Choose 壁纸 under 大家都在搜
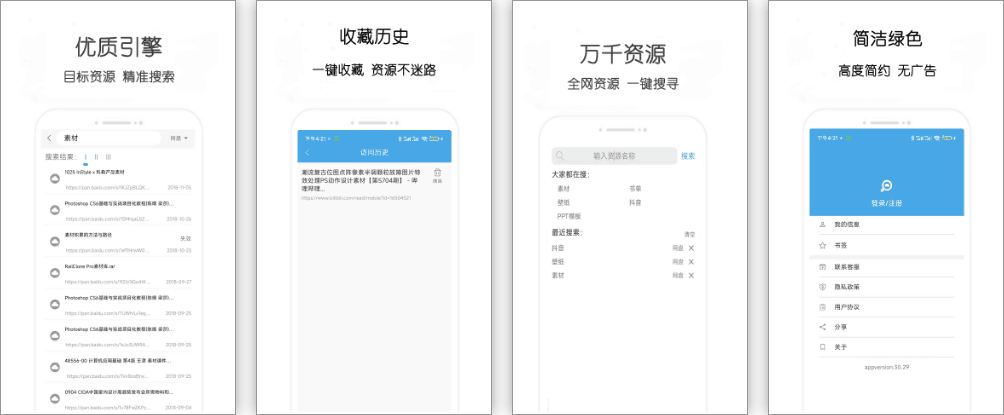Image resolution: width=1004 pixels, height=415 pixels. point(563,202)
